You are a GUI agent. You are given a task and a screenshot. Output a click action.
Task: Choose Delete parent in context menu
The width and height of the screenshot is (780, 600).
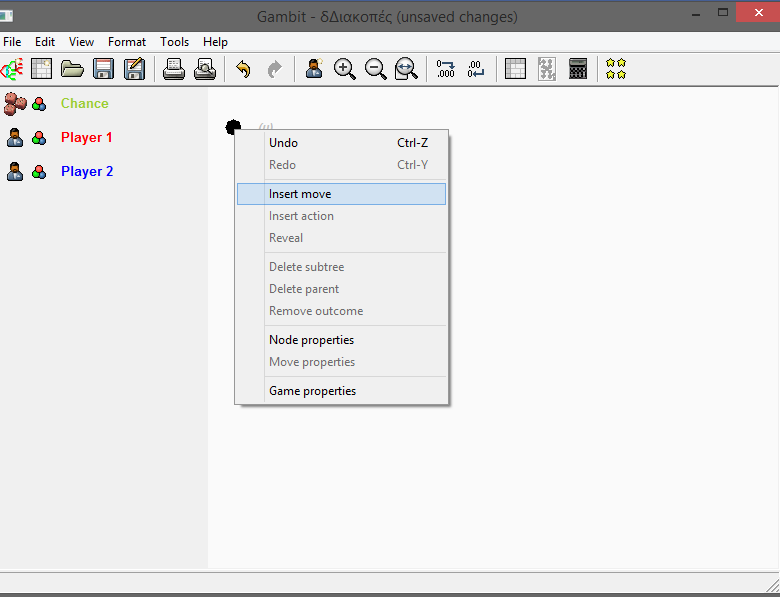point(341,289)
